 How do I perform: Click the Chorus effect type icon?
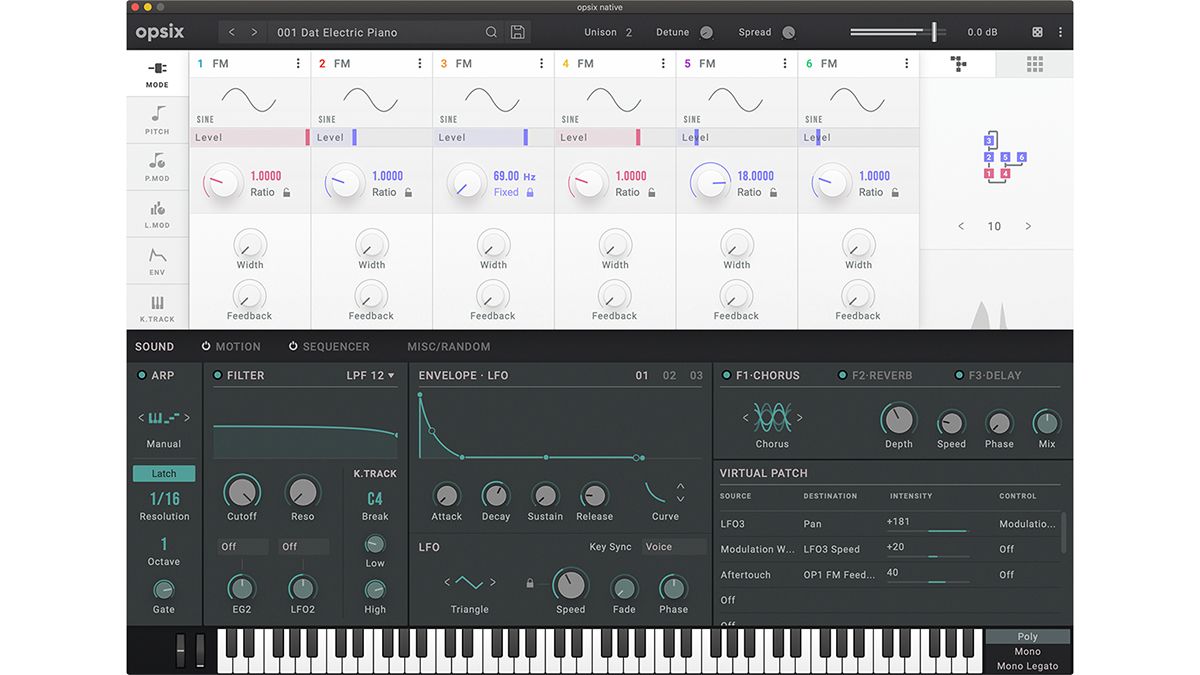772,417
